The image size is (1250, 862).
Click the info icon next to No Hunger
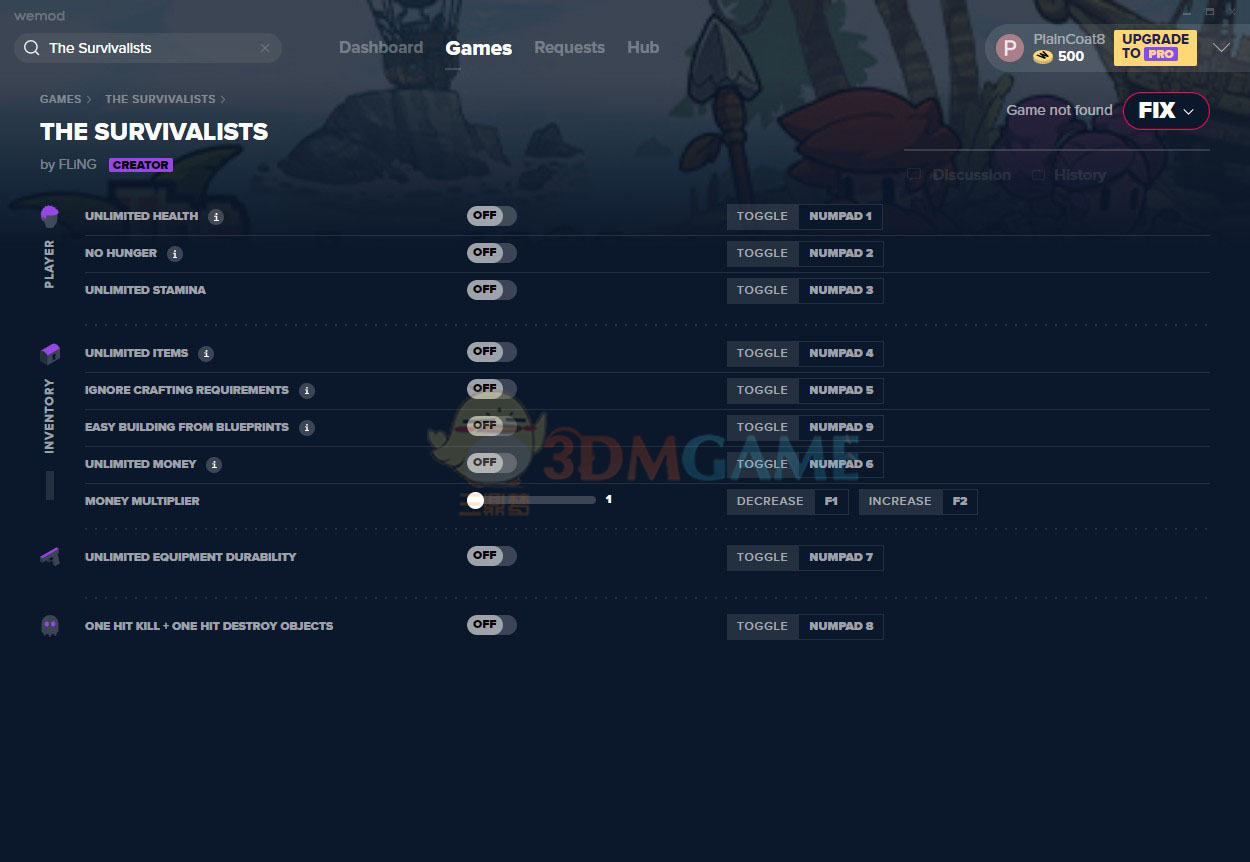click(x=175, y=254)
